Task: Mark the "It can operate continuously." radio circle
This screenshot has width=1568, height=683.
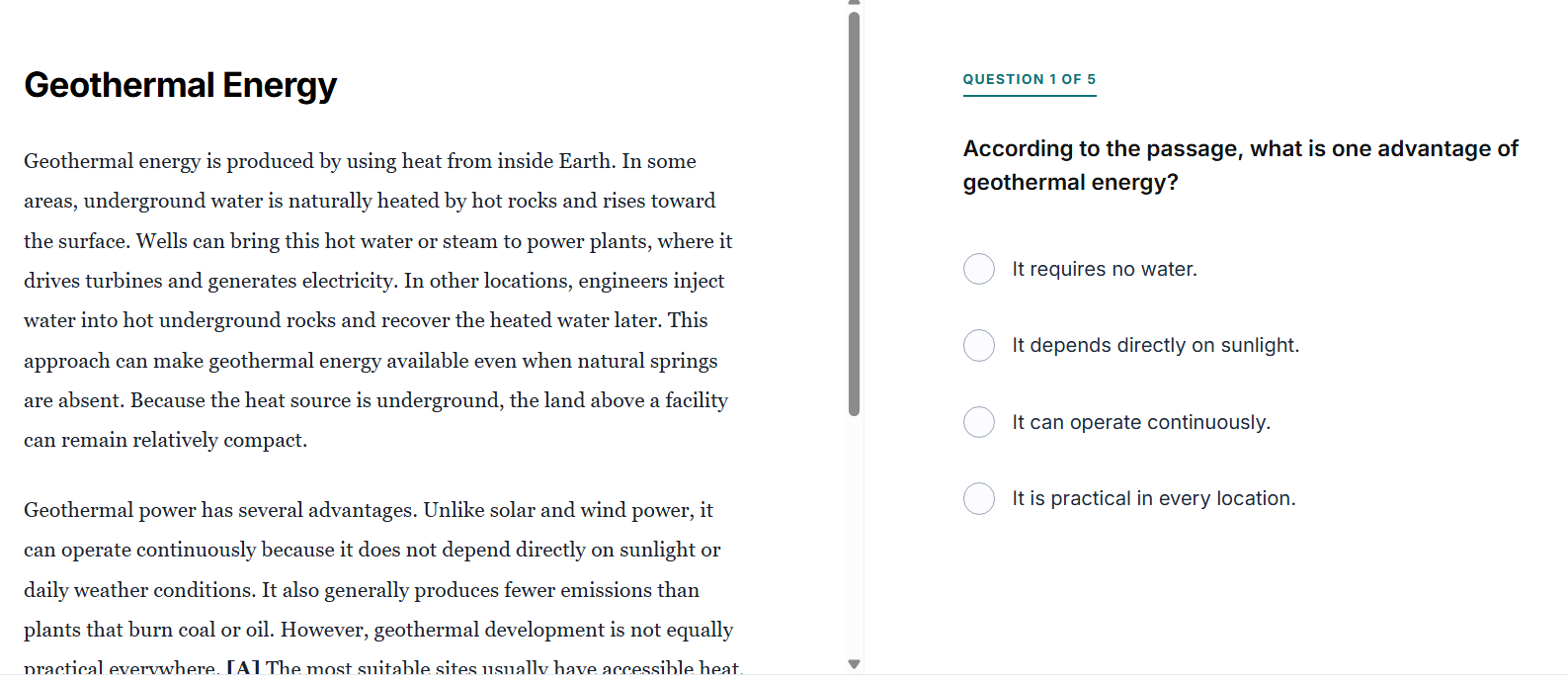Action: 979,422
